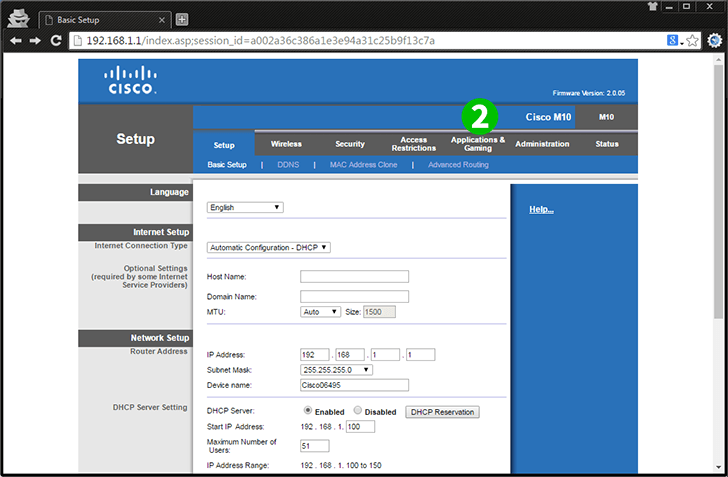
Task: Expand the MTU Auto dropdown
Action: coord(320,312)
